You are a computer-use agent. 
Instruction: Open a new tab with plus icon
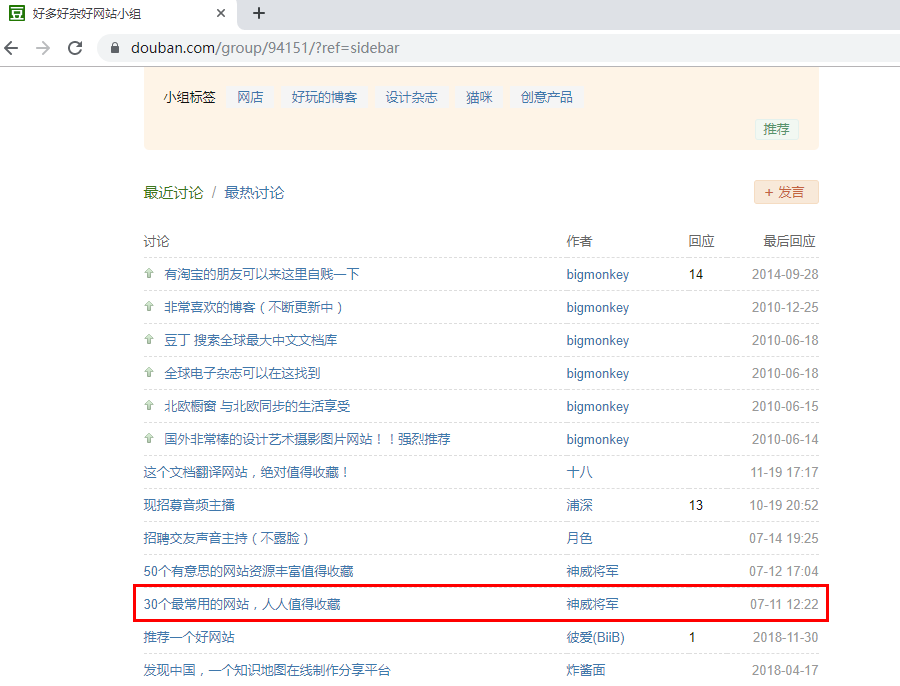(x=259, y=13)
